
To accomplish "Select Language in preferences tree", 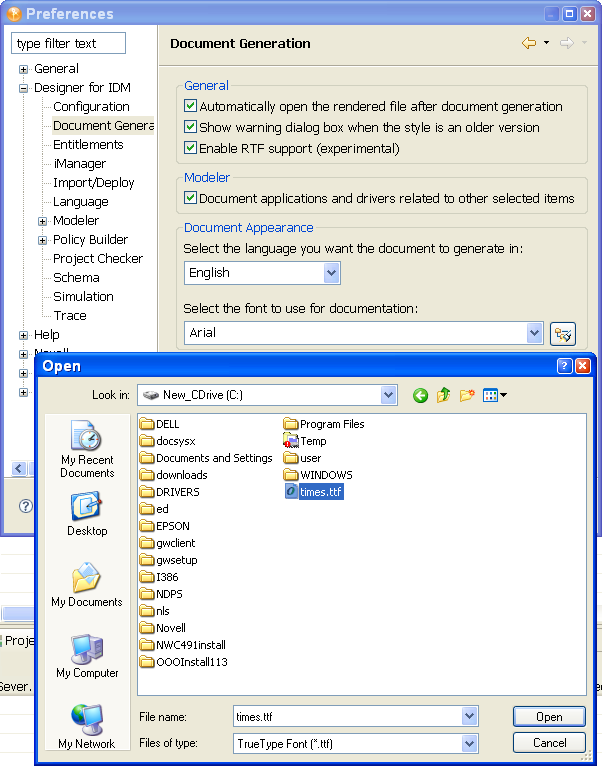I will 81,202.
